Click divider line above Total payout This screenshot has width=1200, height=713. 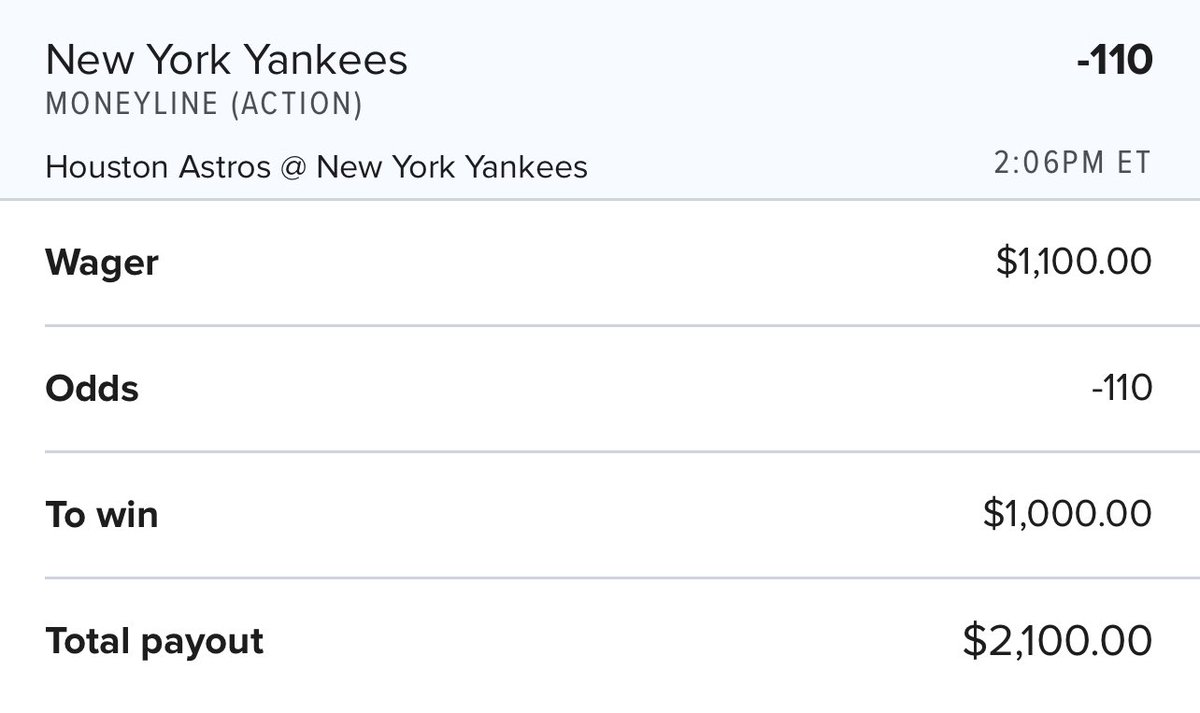pos(600,578)
